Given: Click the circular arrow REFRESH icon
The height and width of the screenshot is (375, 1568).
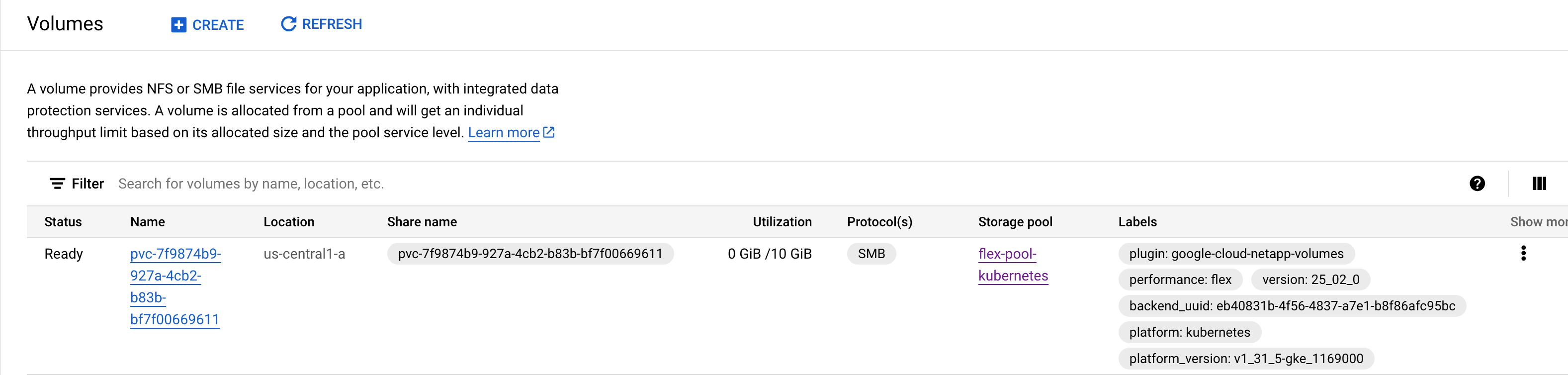Looking at the screenshot, I should (288, 24).
